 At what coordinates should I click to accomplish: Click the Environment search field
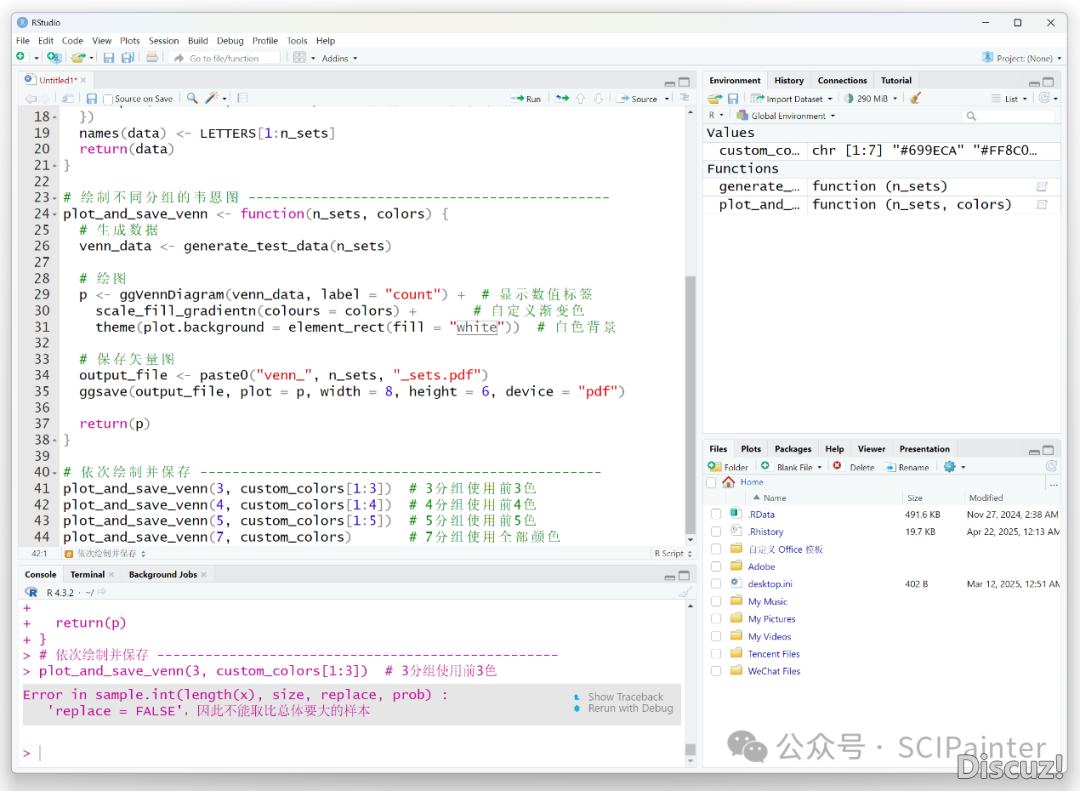coord(1008,116)
